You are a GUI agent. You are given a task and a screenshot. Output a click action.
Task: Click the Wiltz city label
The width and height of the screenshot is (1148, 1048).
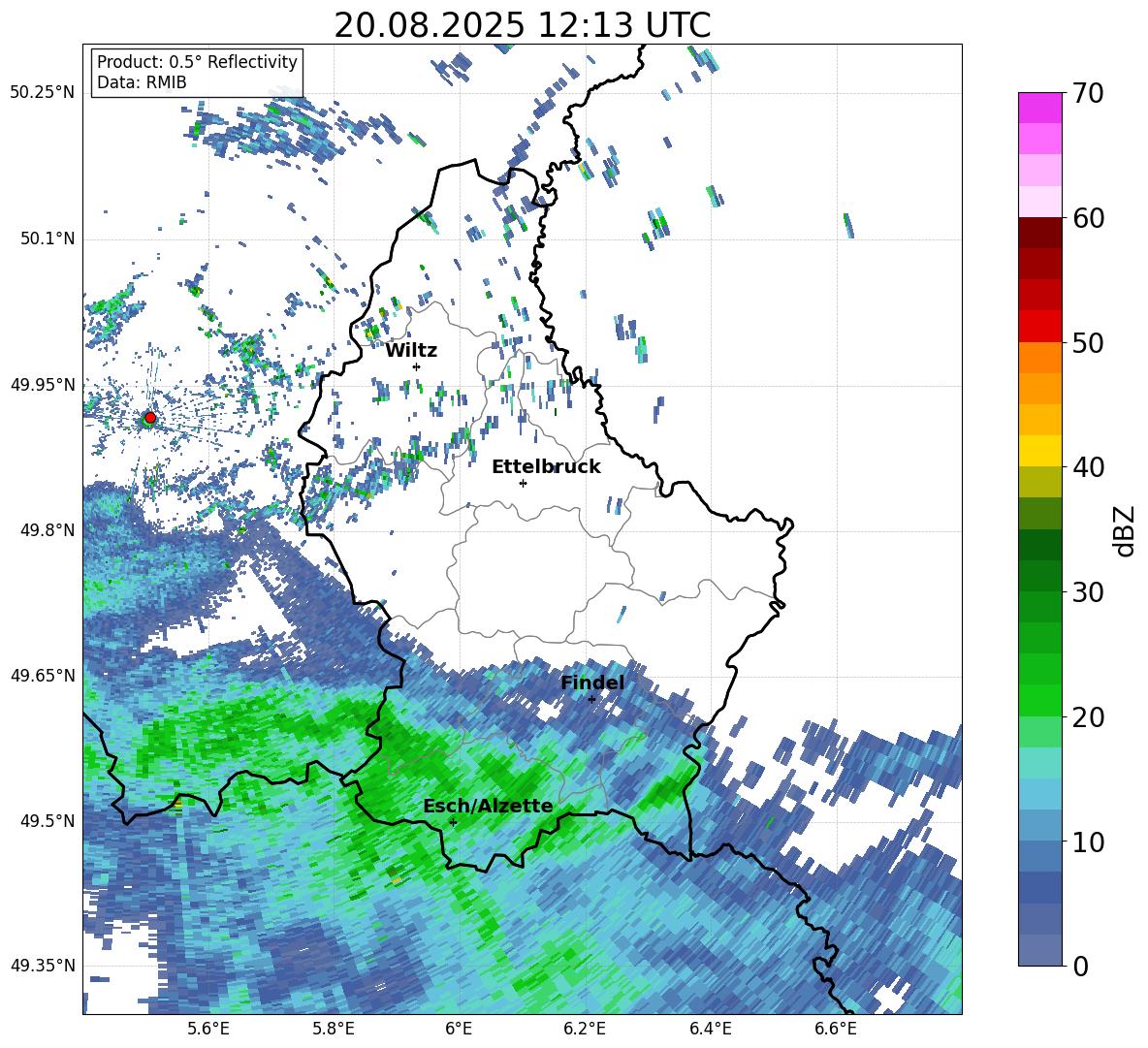coord(411,351)
